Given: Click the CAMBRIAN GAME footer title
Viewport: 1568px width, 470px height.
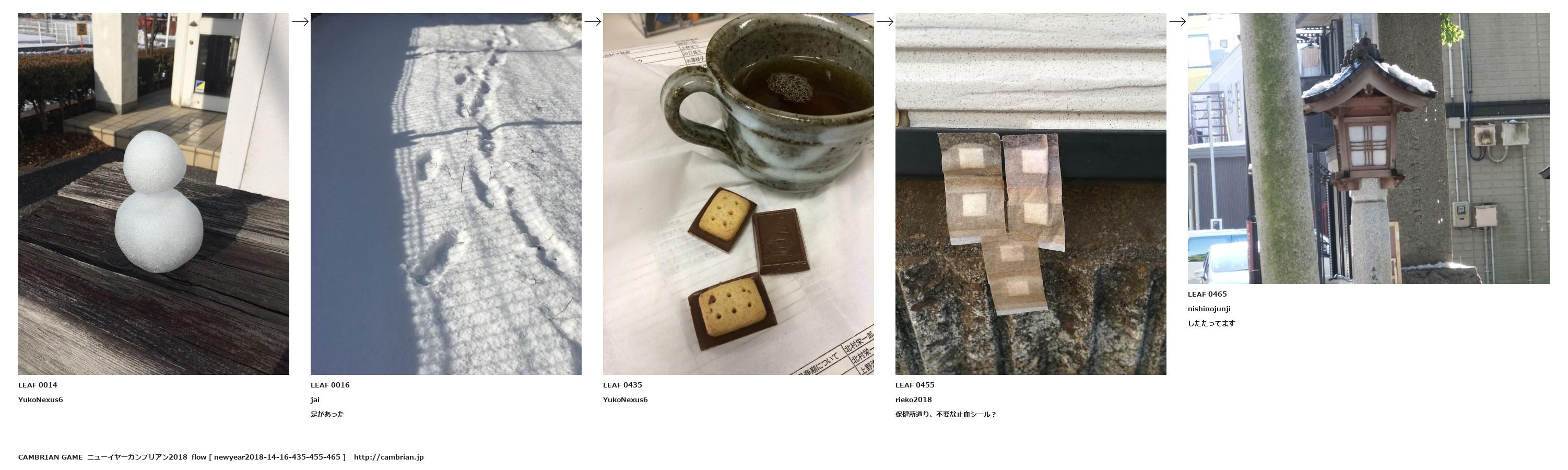Looking at the screenshot, I should click(50, 457).
